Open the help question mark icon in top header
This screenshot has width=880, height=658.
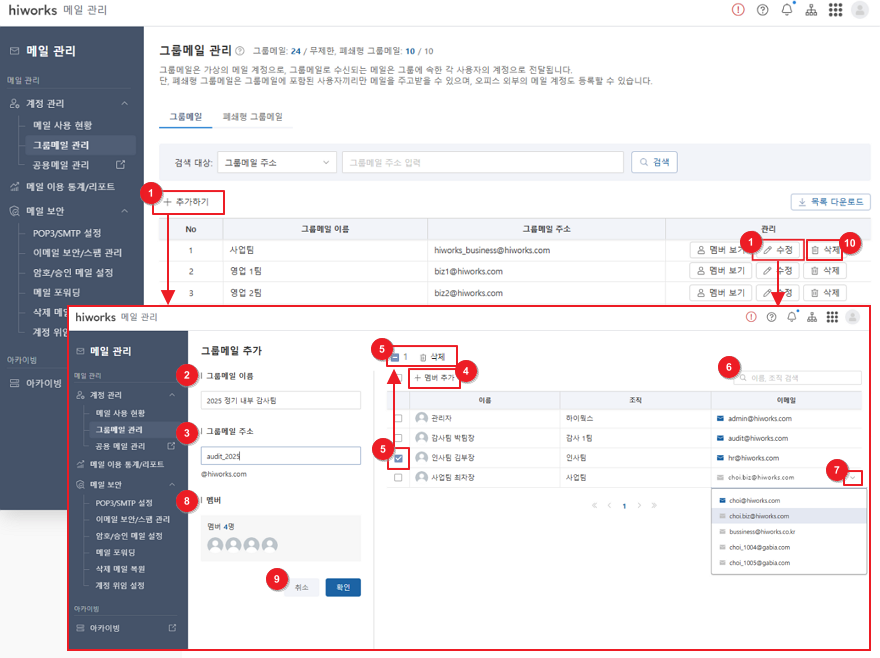click(x=763, y=10)
